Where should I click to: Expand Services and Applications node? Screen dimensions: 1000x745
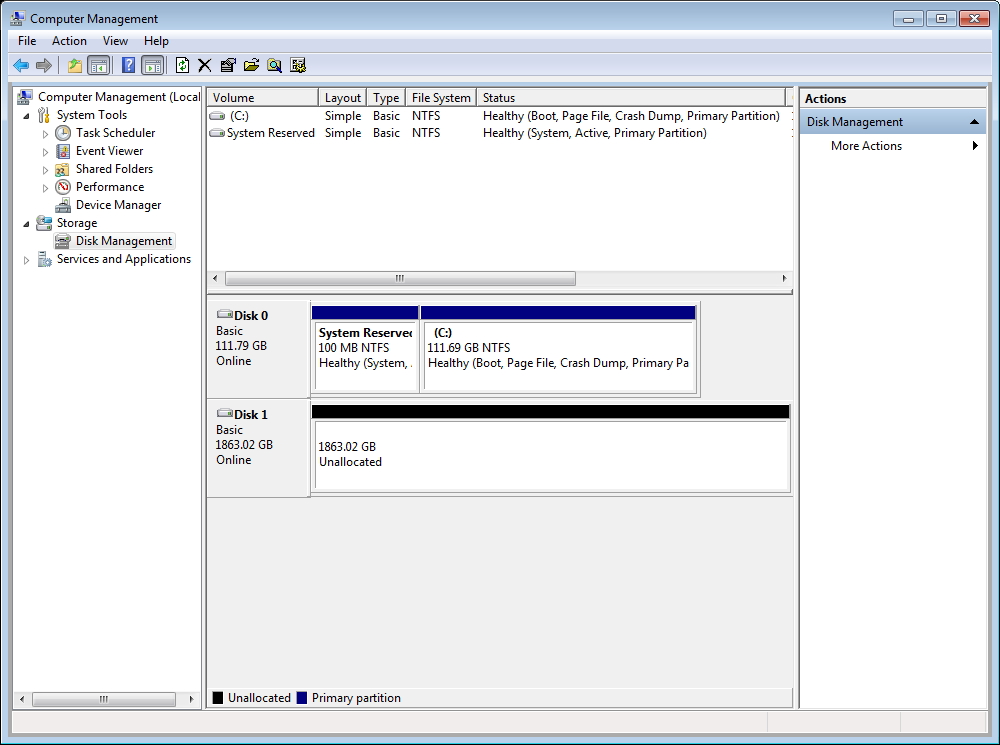[x=27, y=260]
